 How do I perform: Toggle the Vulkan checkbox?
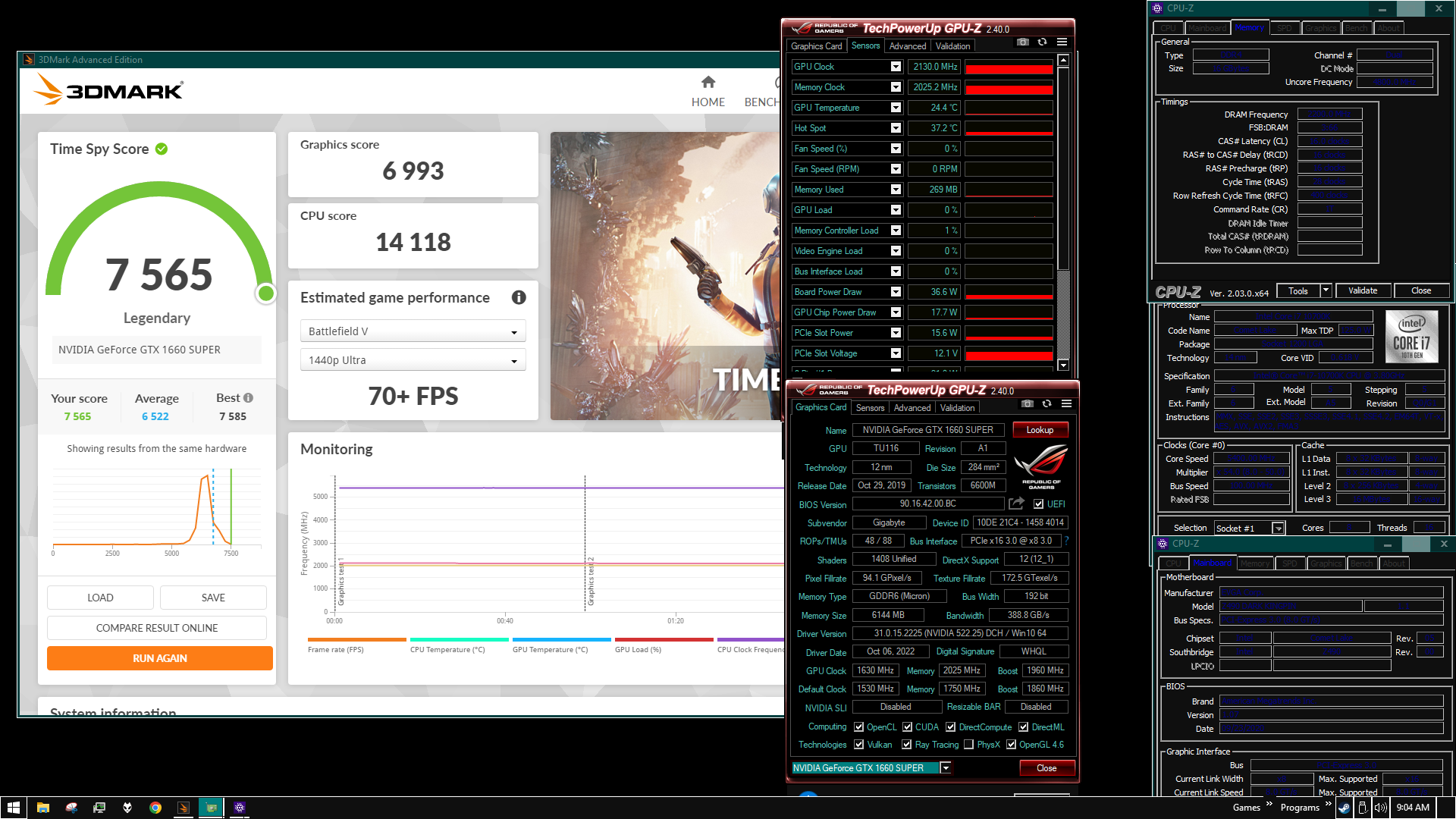[x=859, y=745]
